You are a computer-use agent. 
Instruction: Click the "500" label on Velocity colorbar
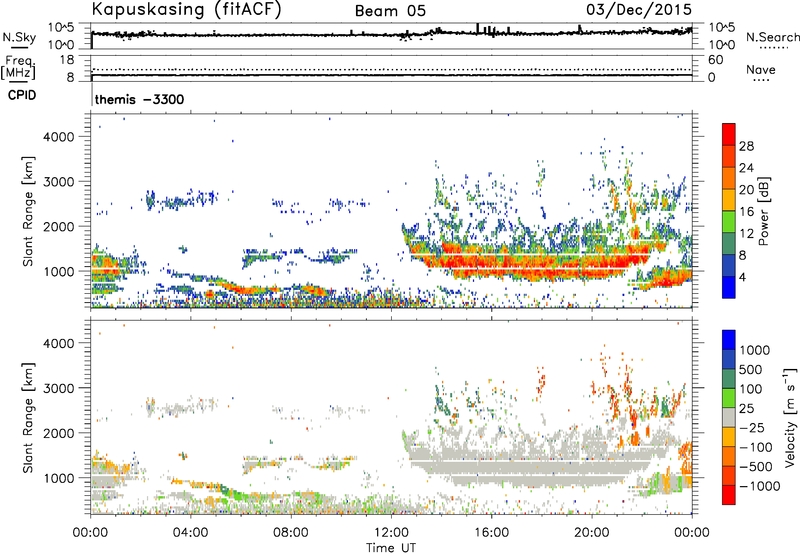tap(751, 370)
